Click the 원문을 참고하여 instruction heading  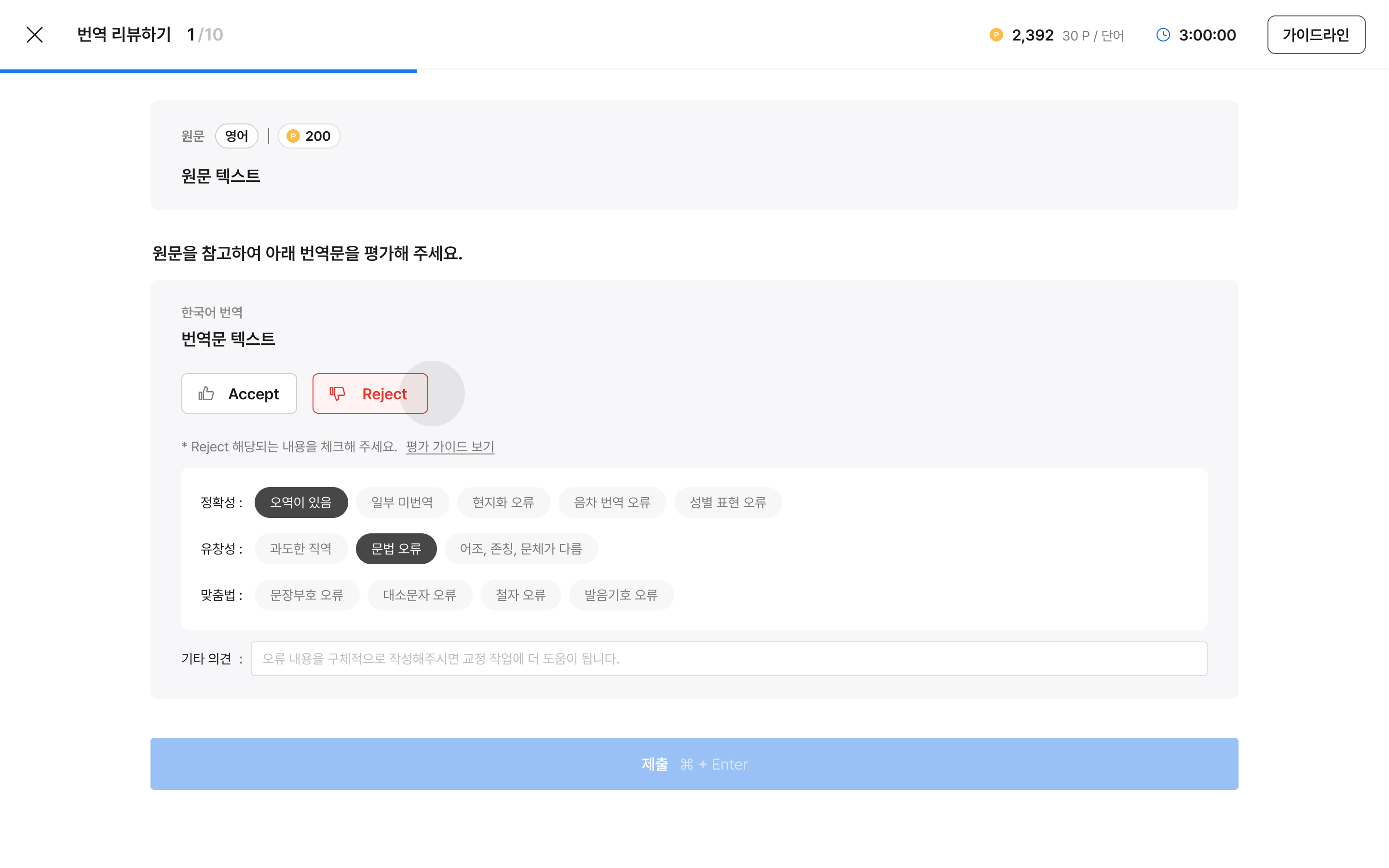coord(307,253)
